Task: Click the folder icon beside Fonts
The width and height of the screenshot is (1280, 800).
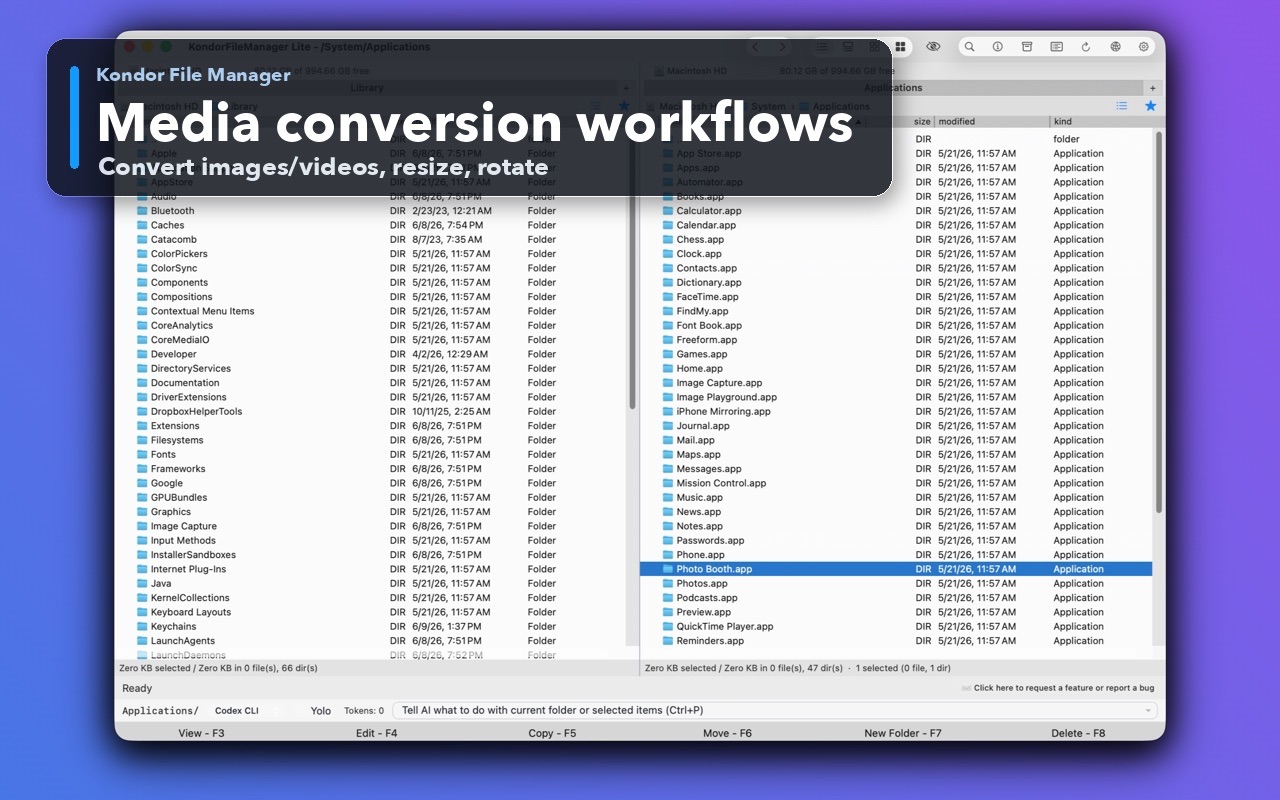Action: [142, 455]
